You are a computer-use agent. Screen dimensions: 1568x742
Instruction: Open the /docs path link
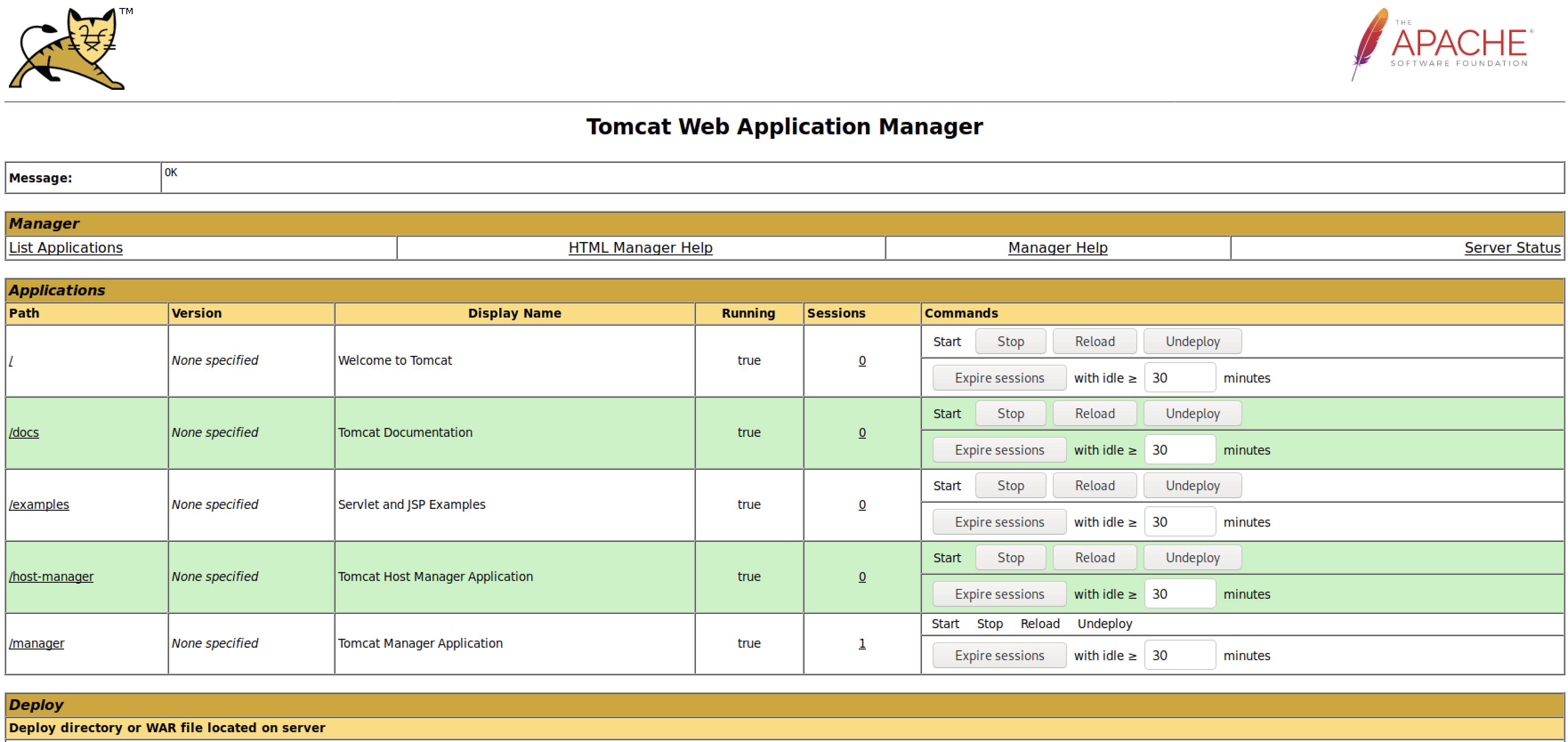[x=24, y=433]
